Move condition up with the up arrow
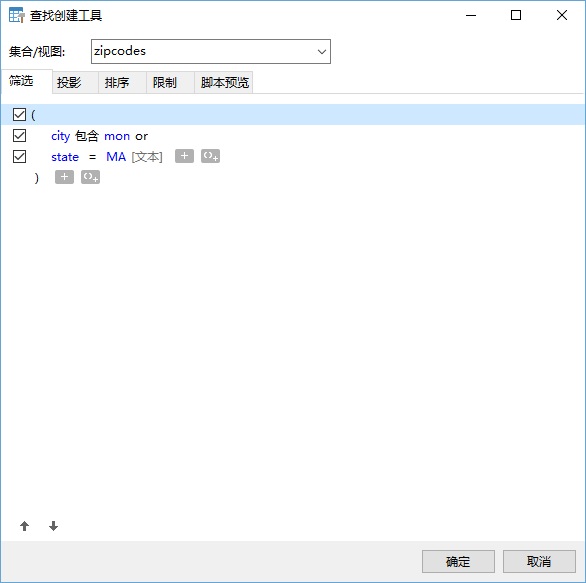586x583 pixels. click(25, 526)
